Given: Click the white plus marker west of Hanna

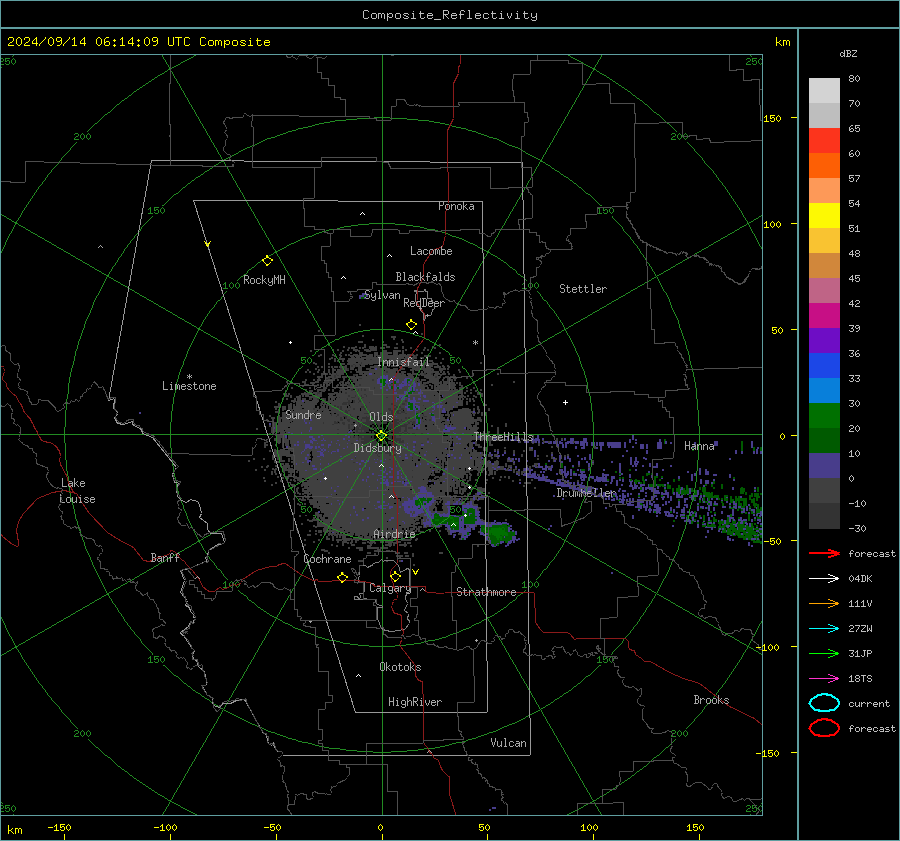Looking at the screenshot, I should coord(565,402).
